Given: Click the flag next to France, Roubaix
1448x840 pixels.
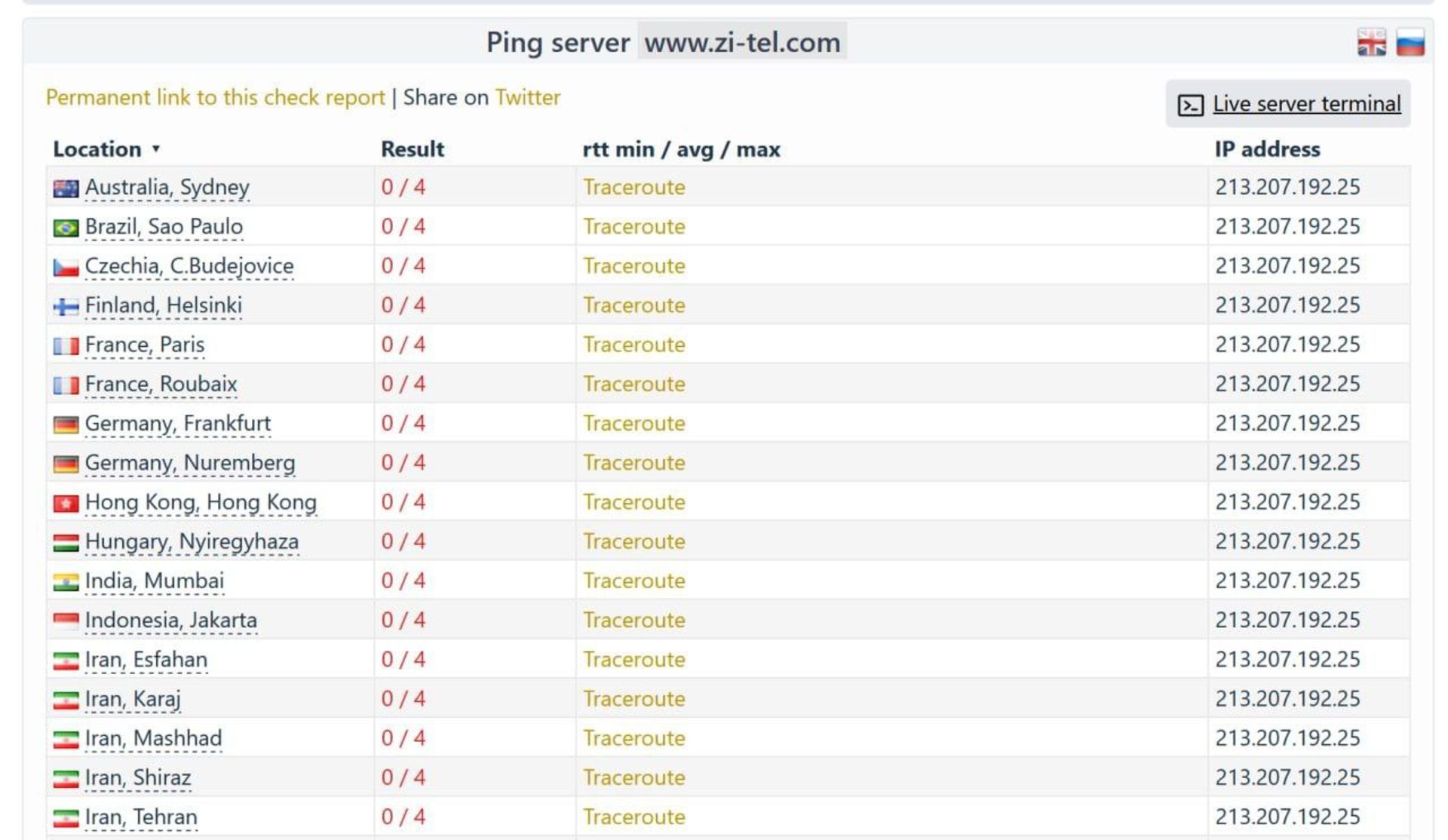Looking at the screenshot, I should point(66,385).
